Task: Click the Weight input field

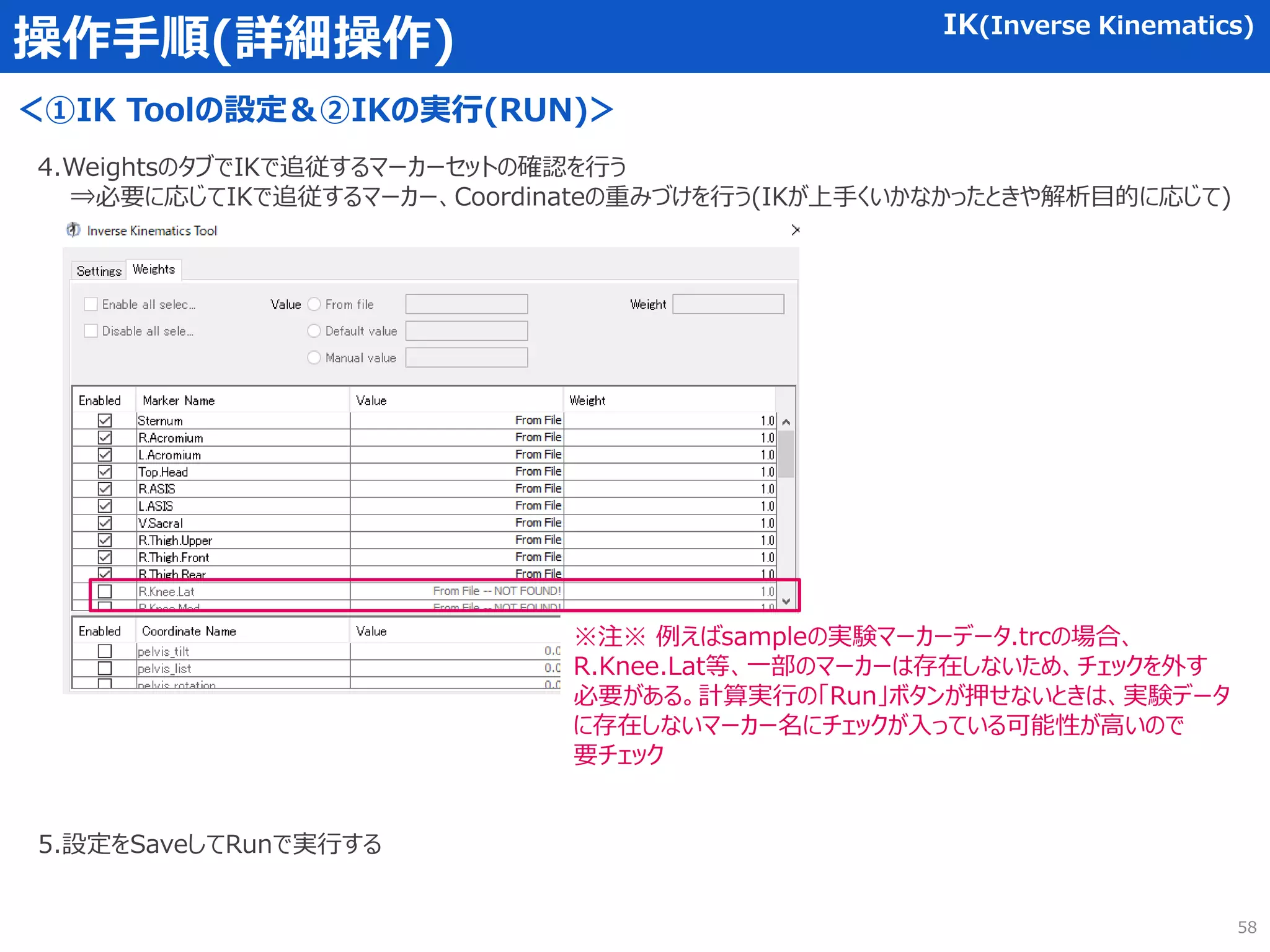Action: click(x=728, y=304)
